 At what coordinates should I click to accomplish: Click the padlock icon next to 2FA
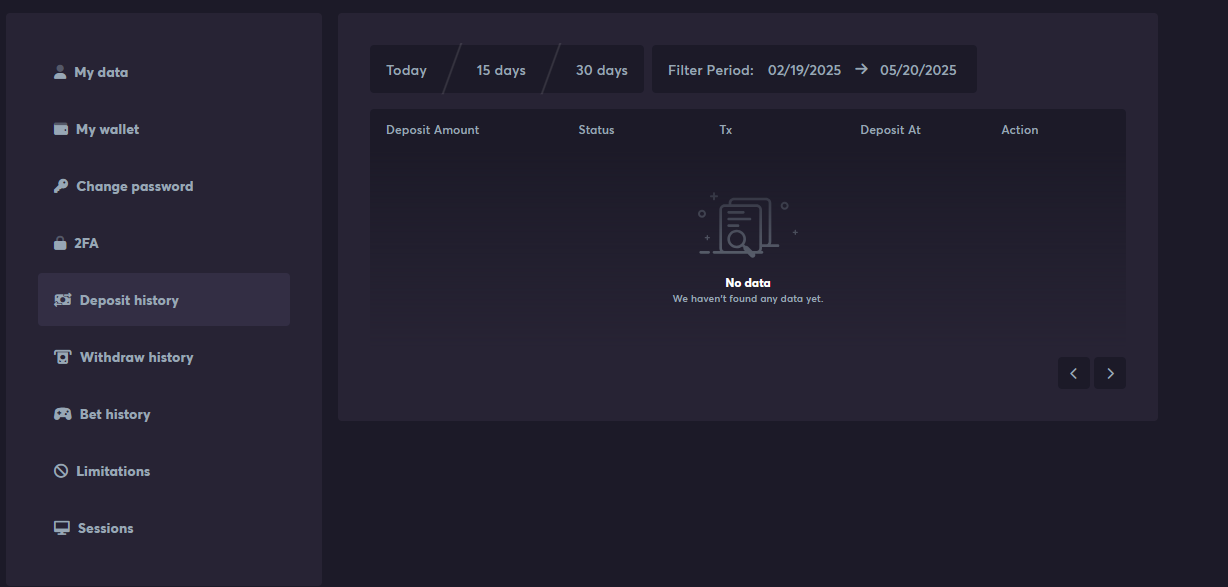[x=60, y=243]
